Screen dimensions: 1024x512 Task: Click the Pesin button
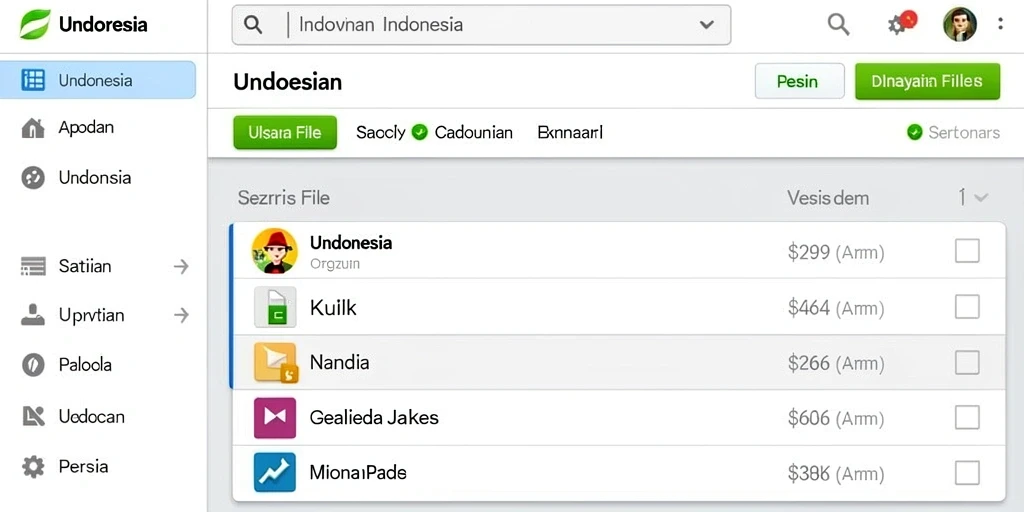799,82
